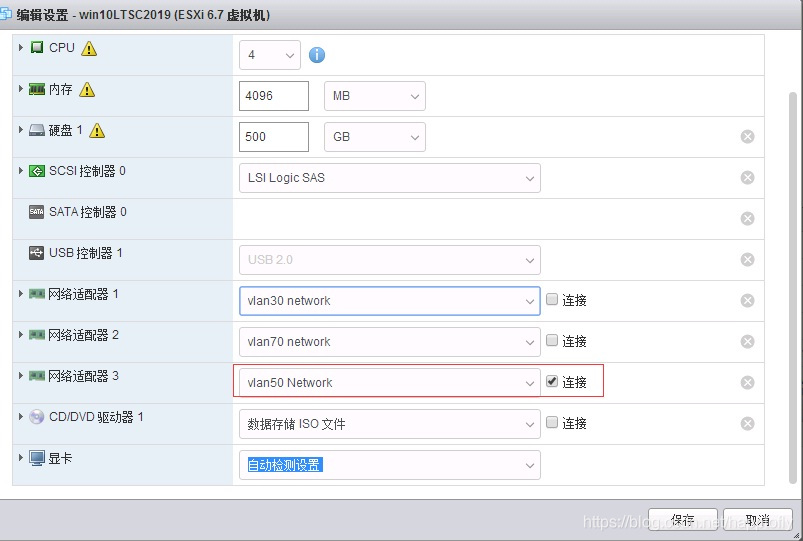Click the memory size field showing 4096
The width and height of the screenshot is (803, 541).
click(274, 96)
